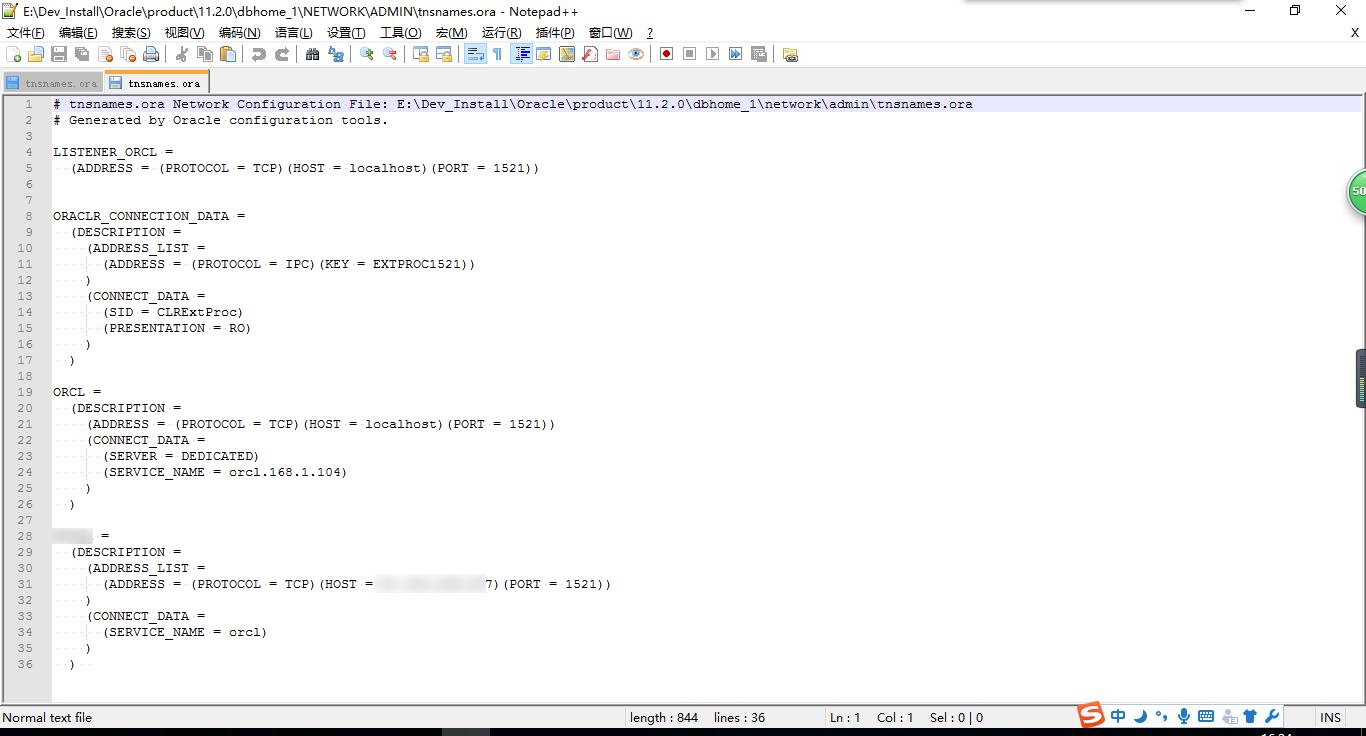The image size is (1366, 736).
Task: Save the current file using the toolbar
Action: coord(59,54)
